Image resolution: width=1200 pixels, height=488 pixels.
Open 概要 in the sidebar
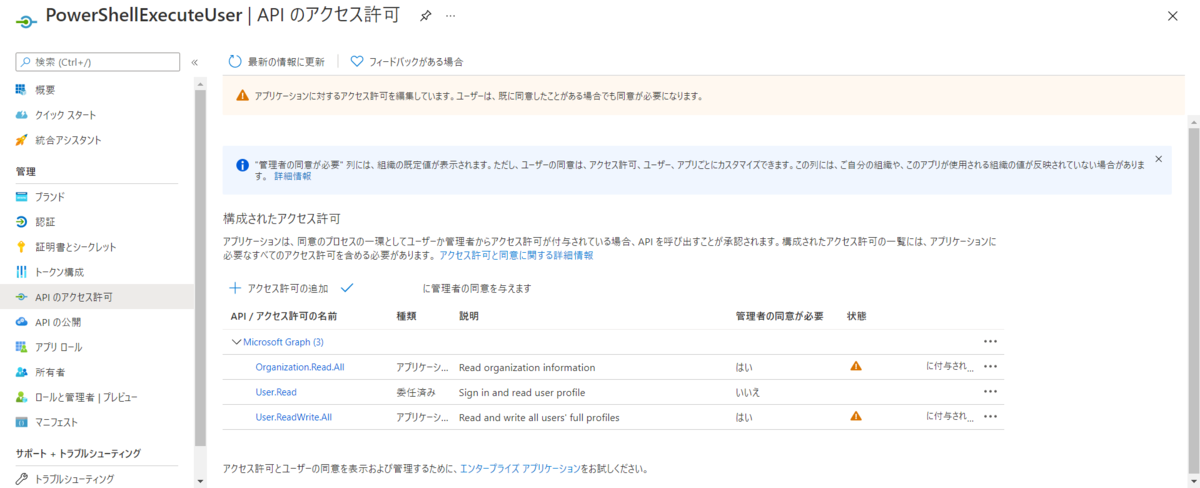tap(46, 89)
